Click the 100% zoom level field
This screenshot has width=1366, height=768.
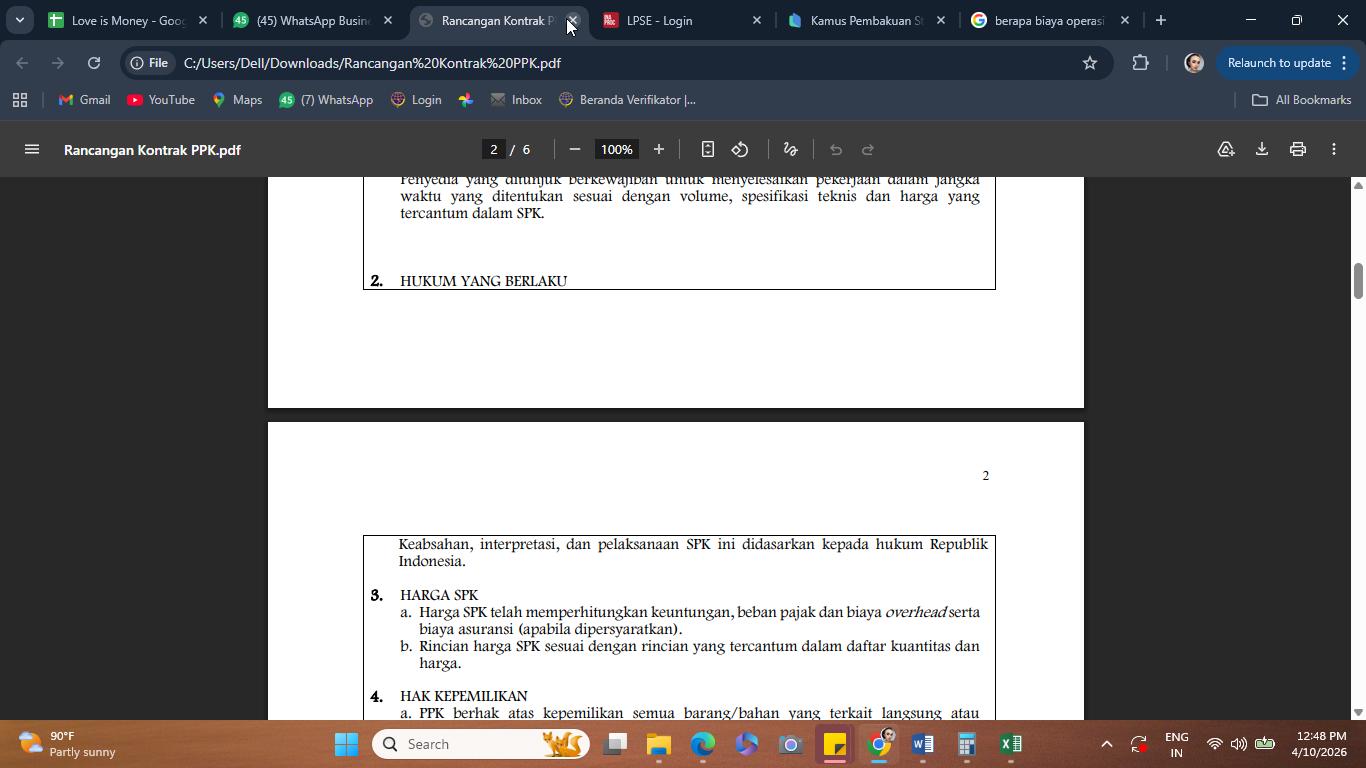tap(617, 149)
